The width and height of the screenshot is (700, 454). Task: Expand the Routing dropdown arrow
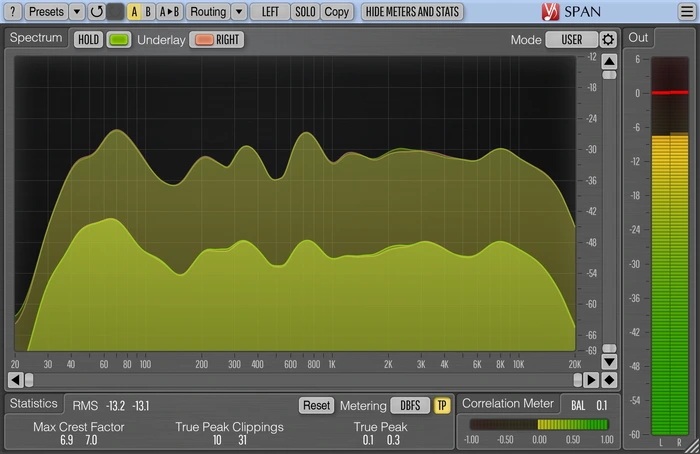(x=238, y=12)
